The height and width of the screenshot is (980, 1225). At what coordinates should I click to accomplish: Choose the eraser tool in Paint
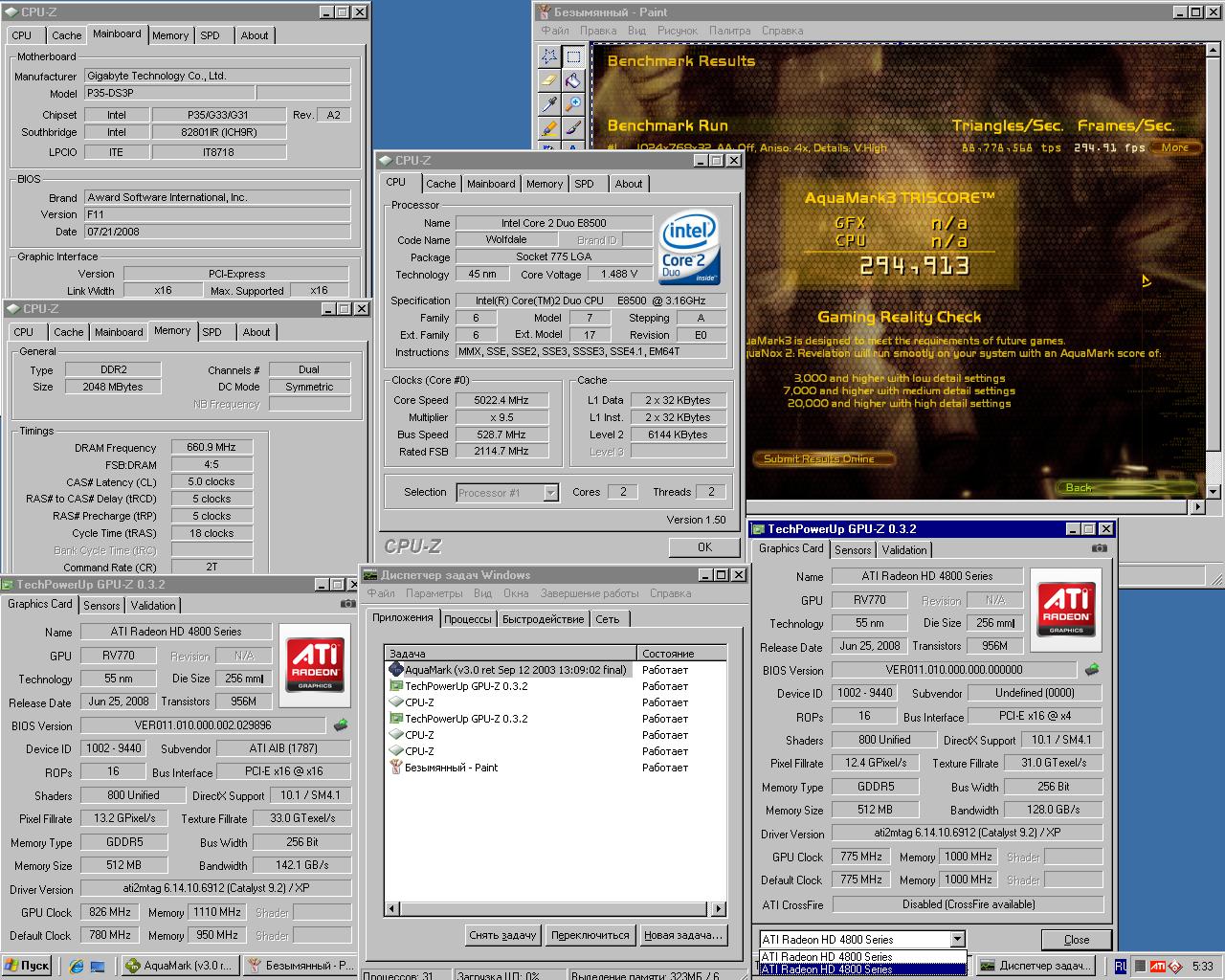pyautogui.click(x=549, y=80)
